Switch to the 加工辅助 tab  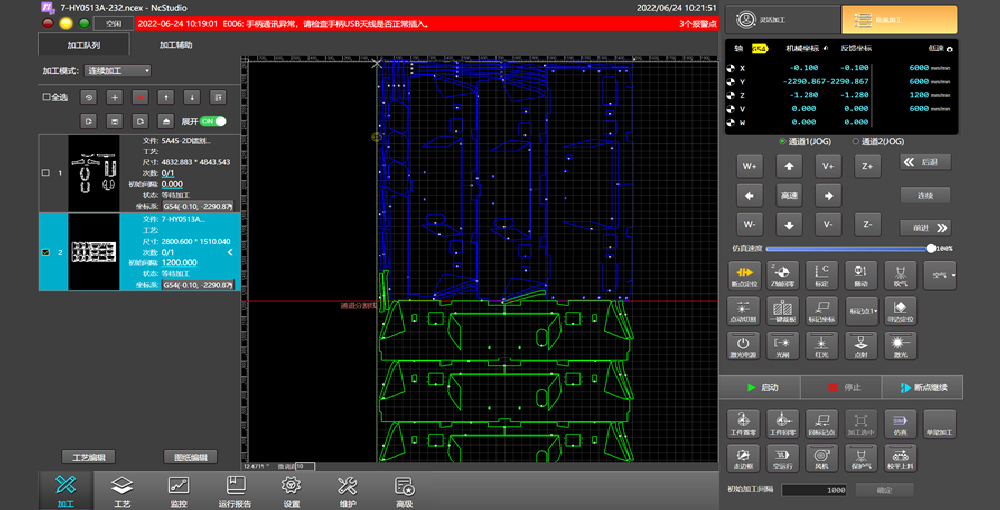176,45
